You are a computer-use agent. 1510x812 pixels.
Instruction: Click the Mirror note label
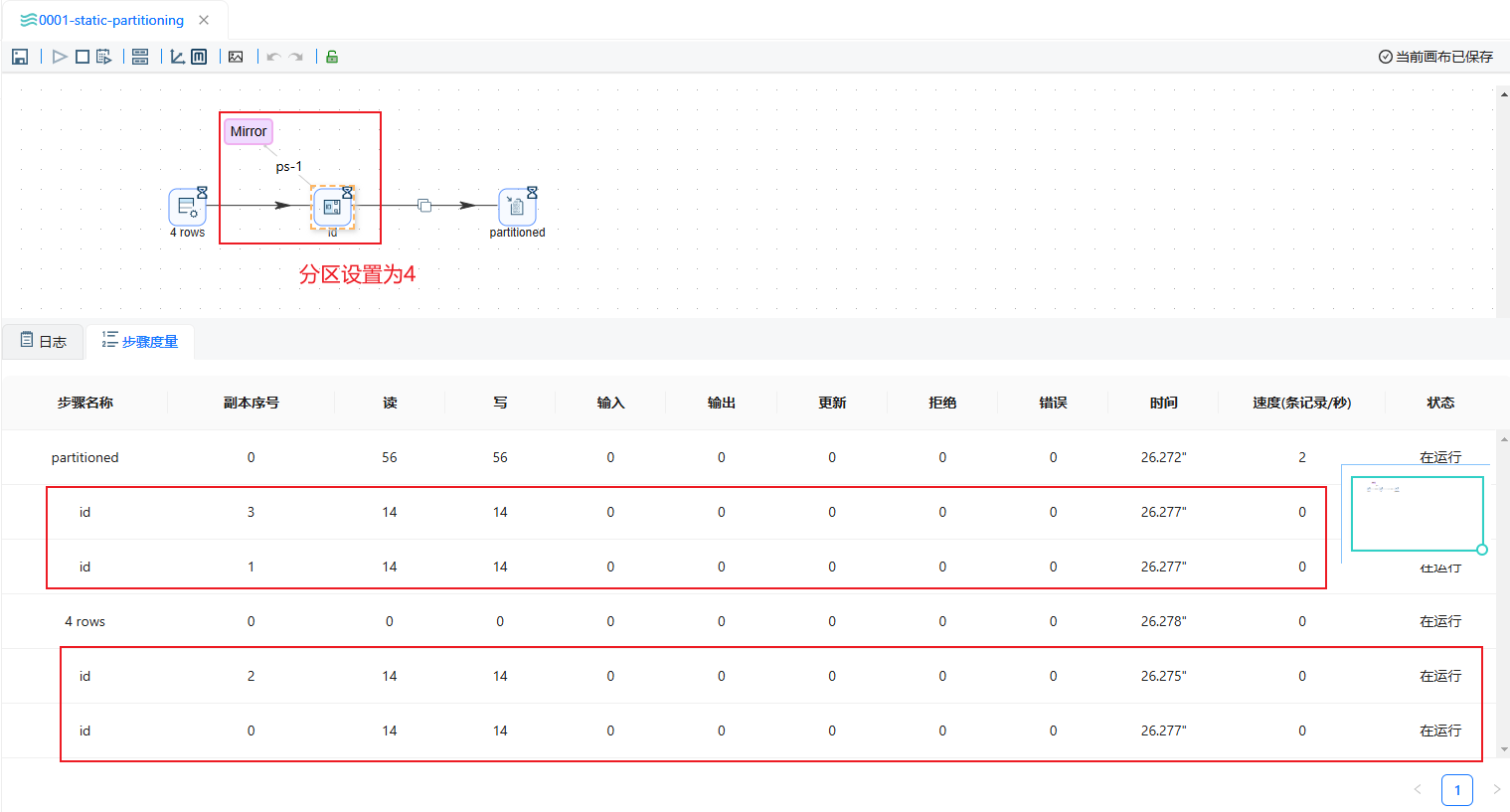point(249,131)
